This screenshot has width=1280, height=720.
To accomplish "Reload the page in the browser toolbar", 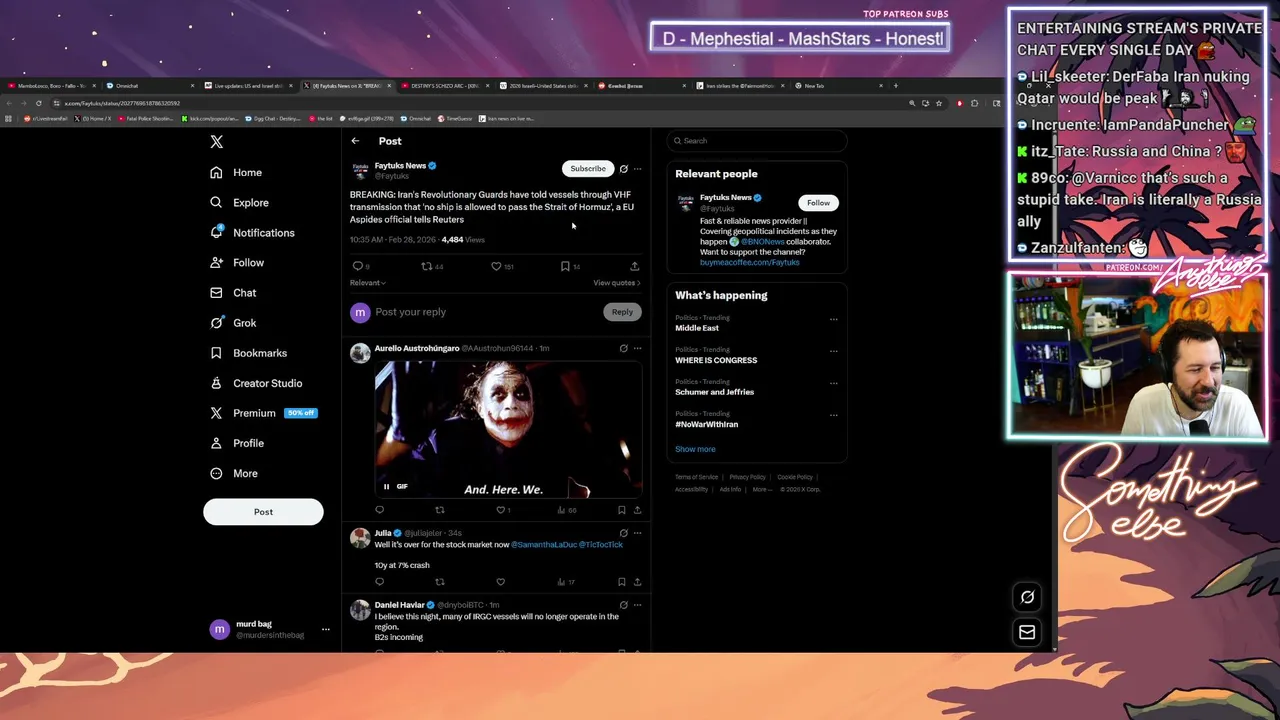I will [x=38, y=103].
